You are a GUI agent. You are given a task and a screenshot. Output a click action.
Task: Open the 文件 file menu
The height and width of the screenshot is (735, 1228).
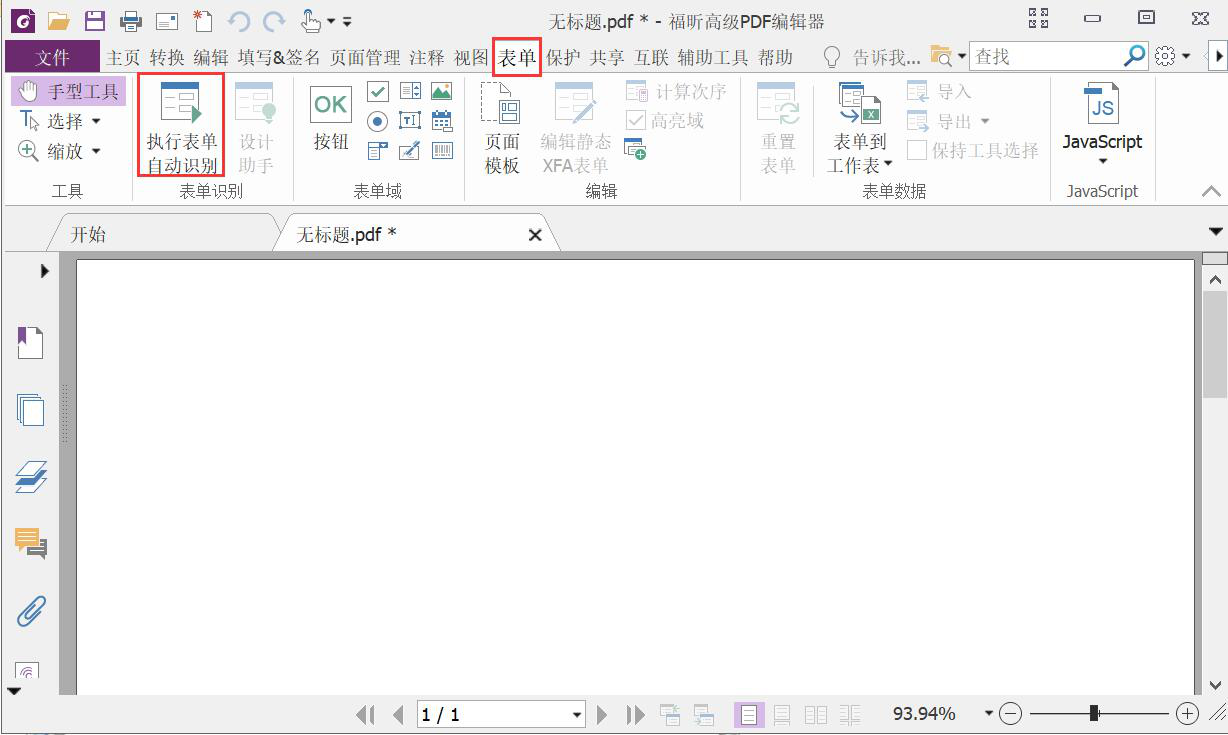(52, 58)
